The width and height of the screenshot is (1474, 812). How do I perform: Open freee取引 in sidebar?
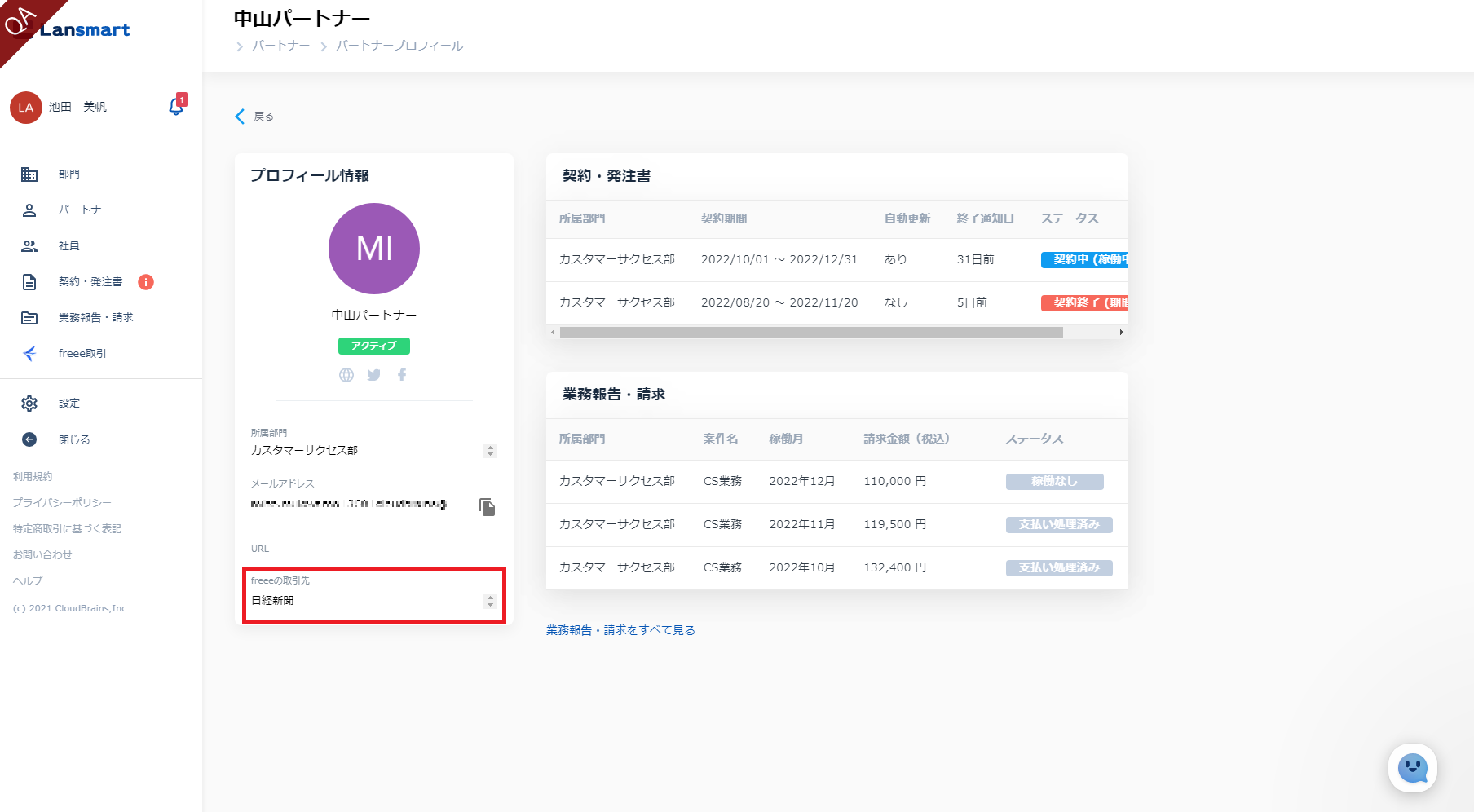(x=82, y=354)
